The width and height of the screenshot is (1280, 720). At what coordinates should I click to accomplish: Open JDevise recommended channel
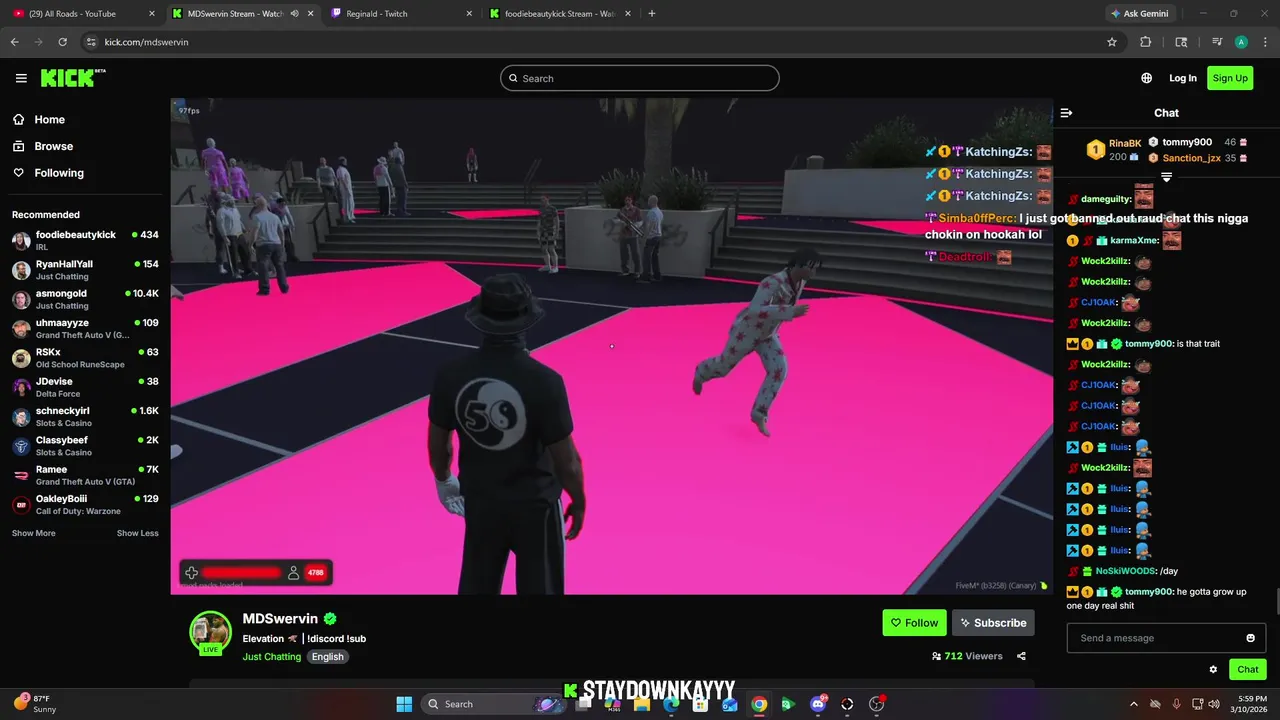pyautogui.click(x=85, y=387)
